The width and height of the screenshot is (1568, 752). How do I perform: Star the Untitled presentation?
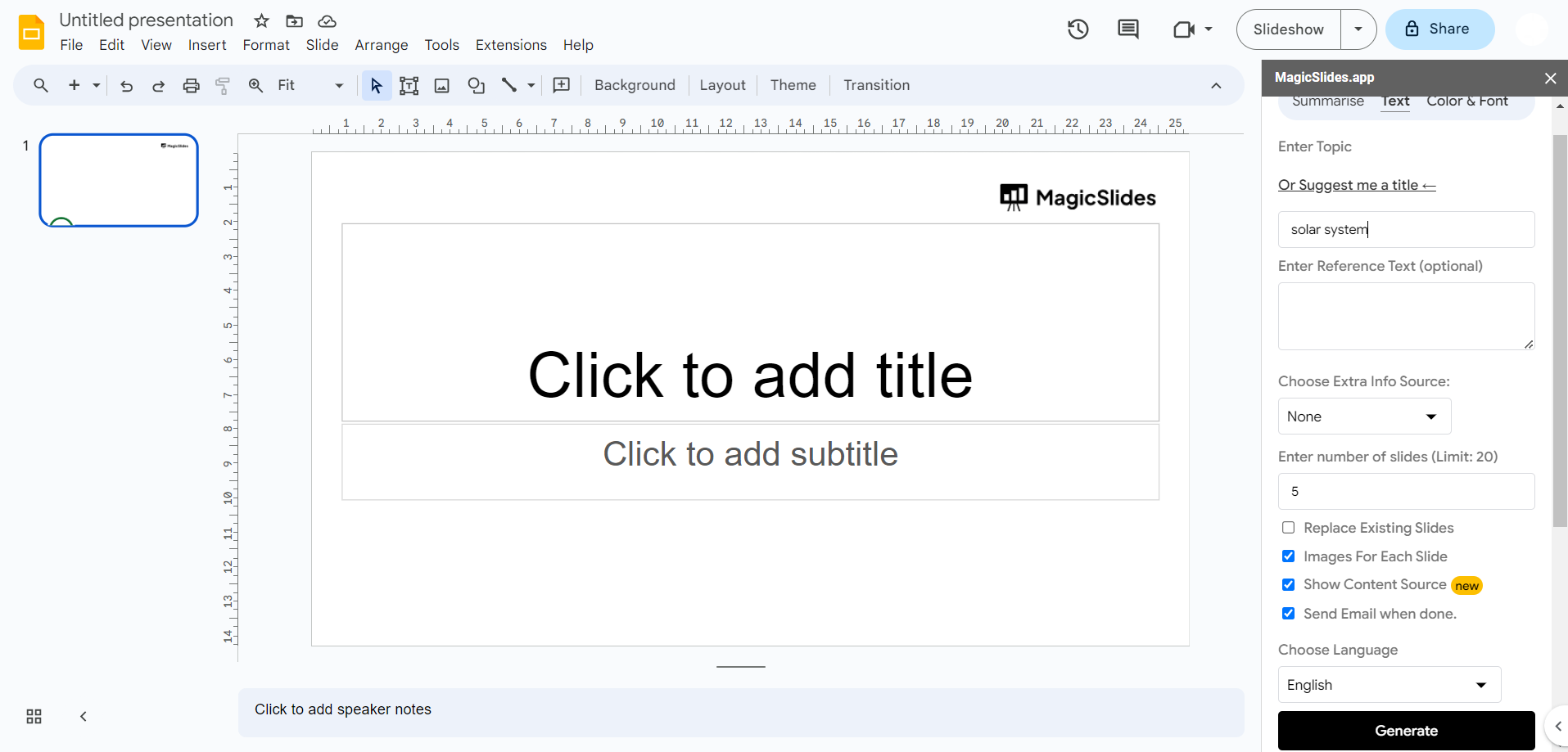261,20
